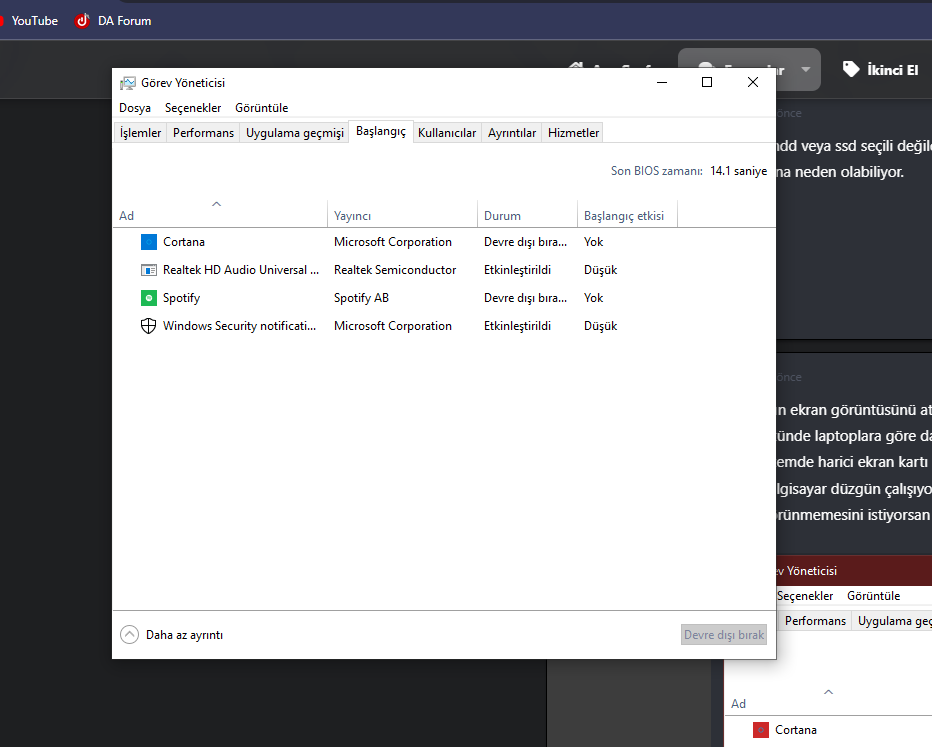Switch to the Hizmetler tab
Image resolution: width=932 pixels, height=747 pixels.
click(x=573, y=133)
